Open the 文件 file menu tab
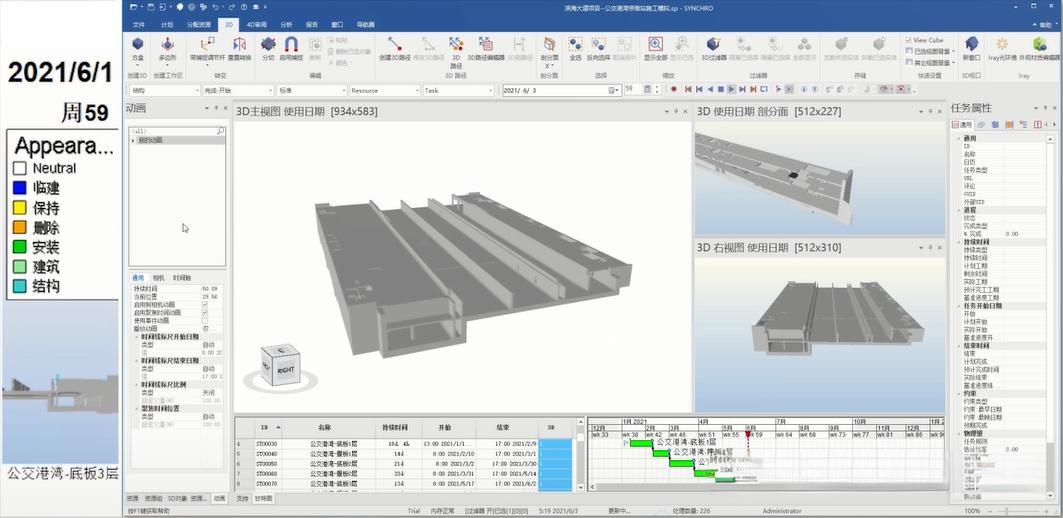Screen dimensions: 1063x518 (139, 24)
